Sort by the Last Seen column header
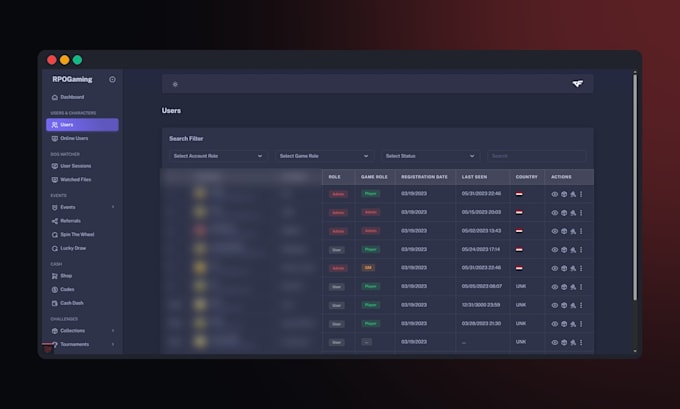Image resolution: width=680 pixels, height=409 pixels. tap(474, 177)
